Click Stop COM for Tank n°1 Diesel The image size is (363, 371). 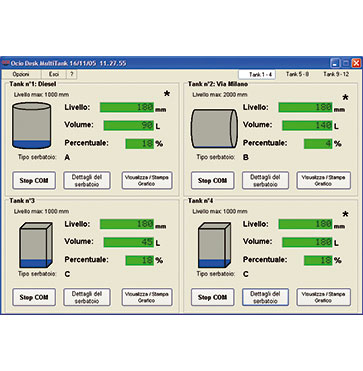click(x=34, y=181)
